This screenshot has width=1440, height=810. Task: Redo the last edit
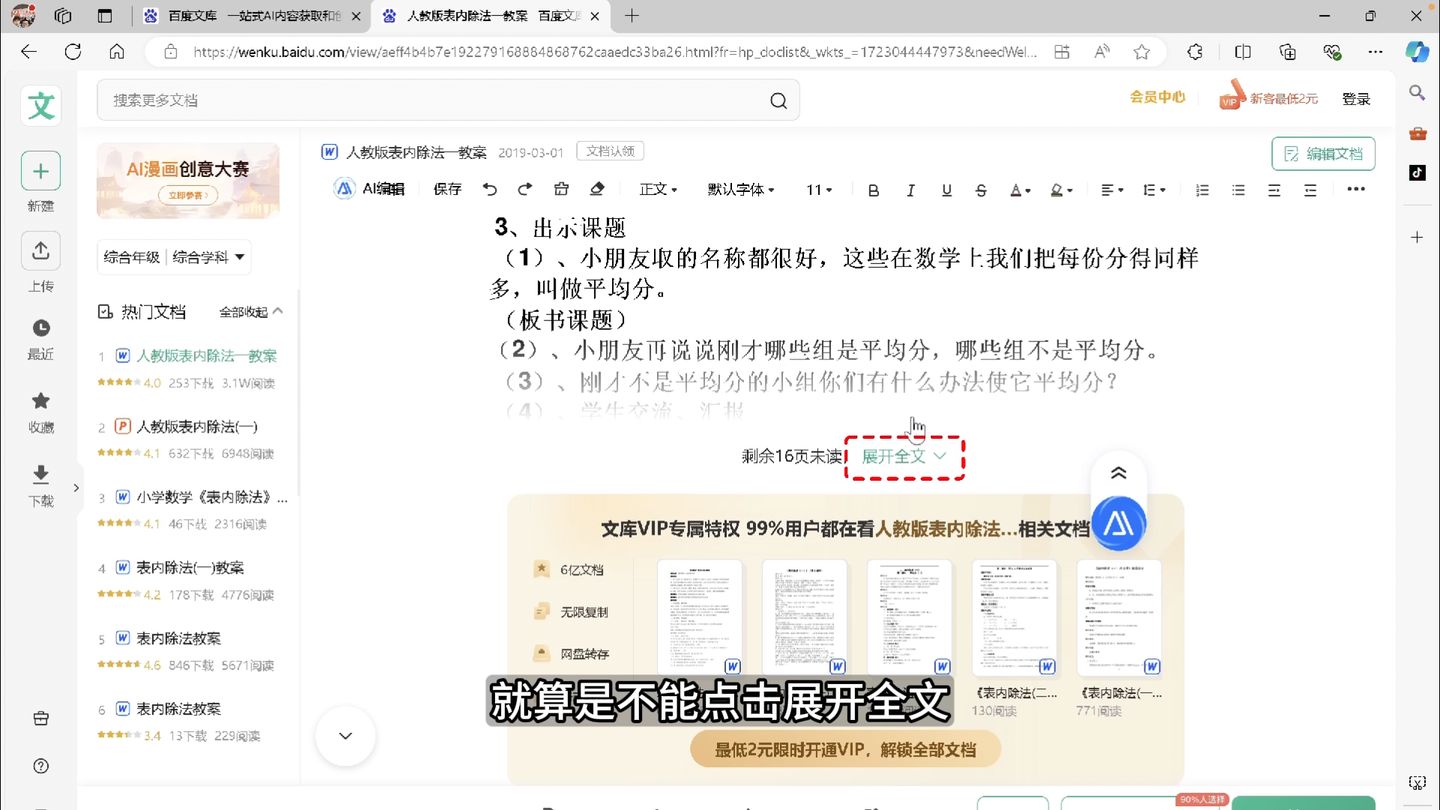pyautogui.click(x=525, y=189)
